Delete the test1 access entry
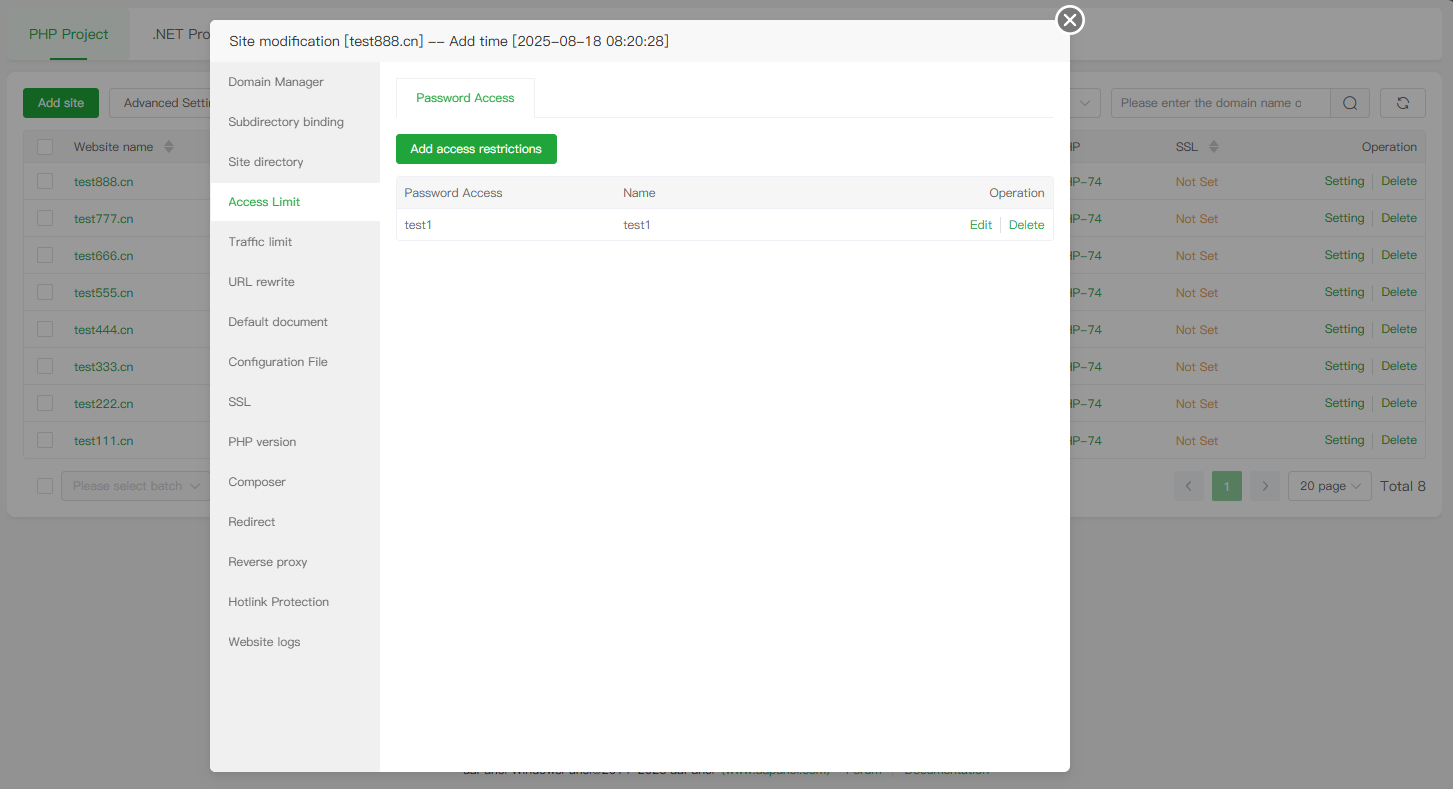 [x=1026, y=225]
